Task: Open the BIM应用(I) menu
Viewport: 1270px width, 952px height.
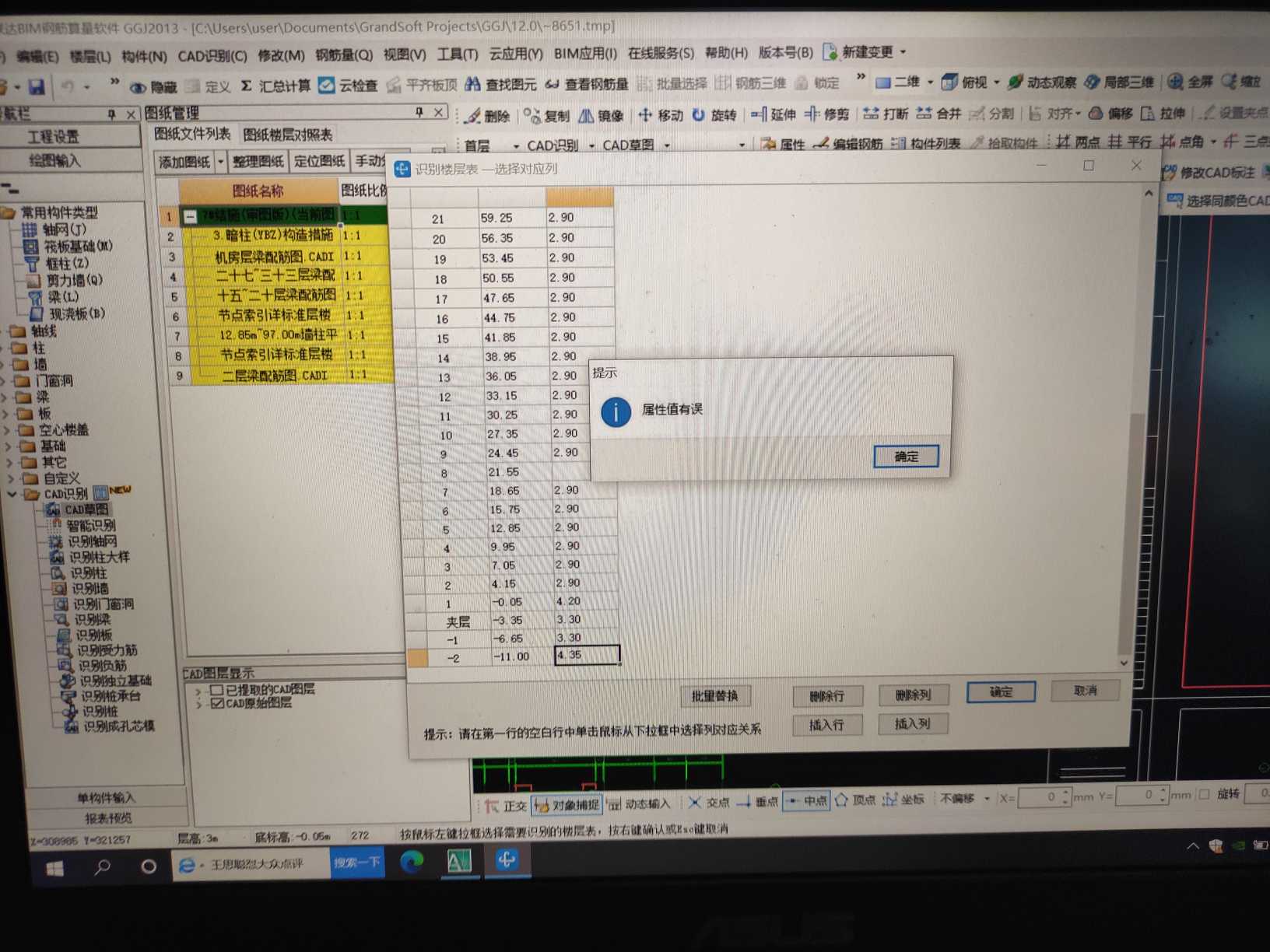Action: 585,53
